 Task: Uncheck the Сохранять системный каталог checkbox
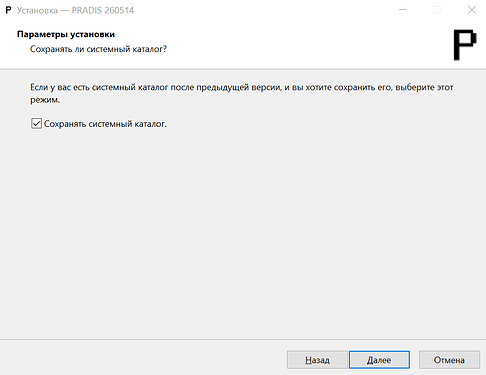click(x=36, y=124)
